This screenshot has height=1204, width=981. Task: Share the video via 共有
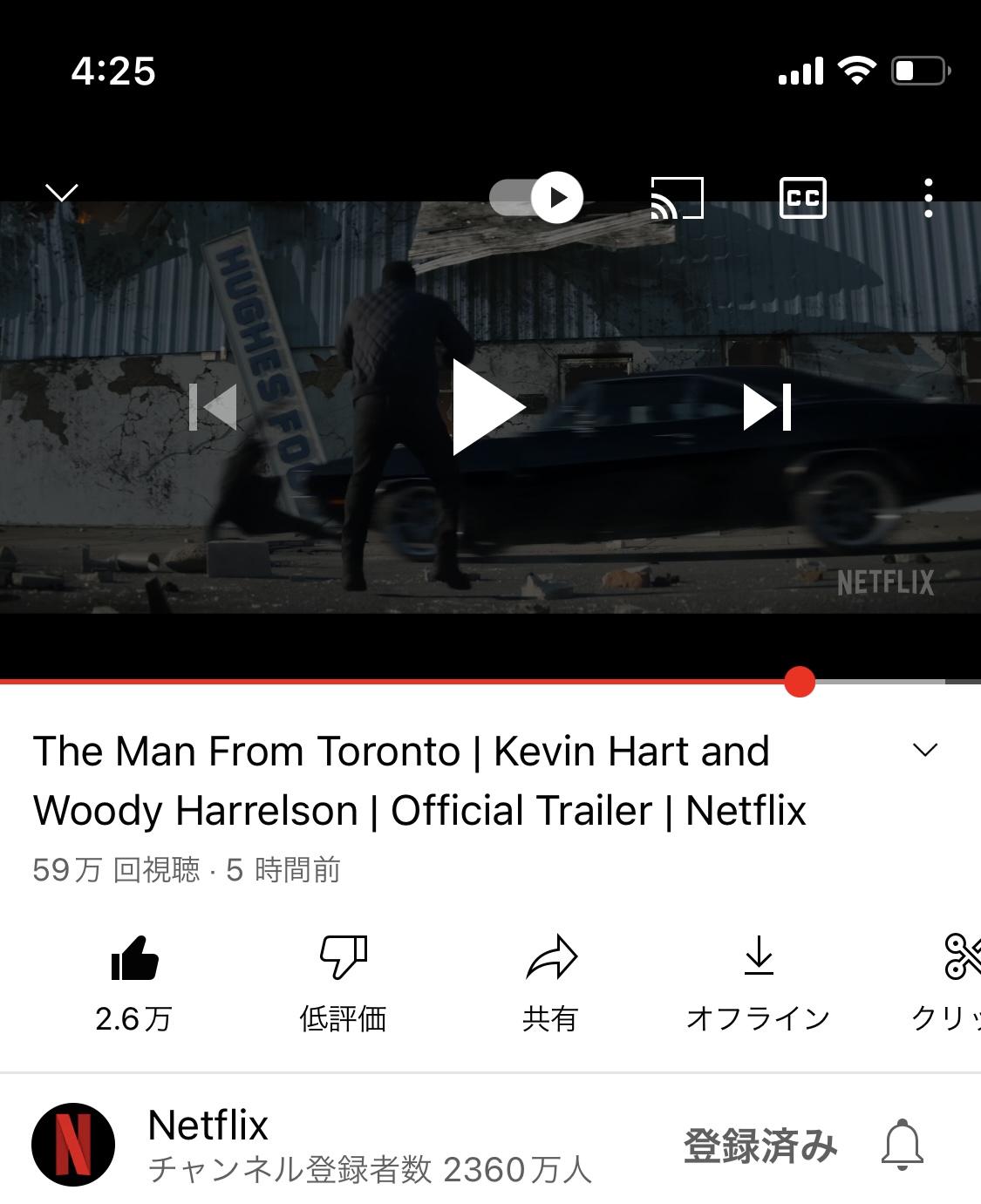coord(551,957)
